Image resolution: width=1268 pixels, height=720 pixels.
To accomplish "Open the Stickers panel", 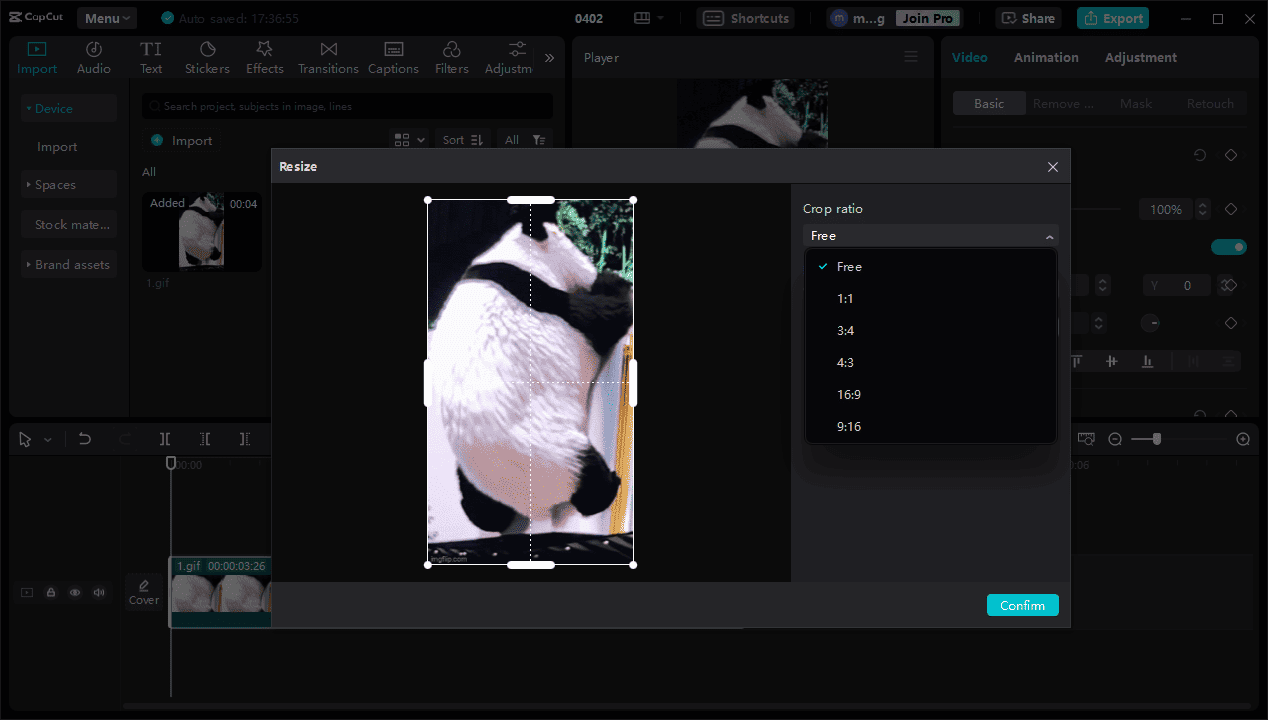I will point(207,56).
